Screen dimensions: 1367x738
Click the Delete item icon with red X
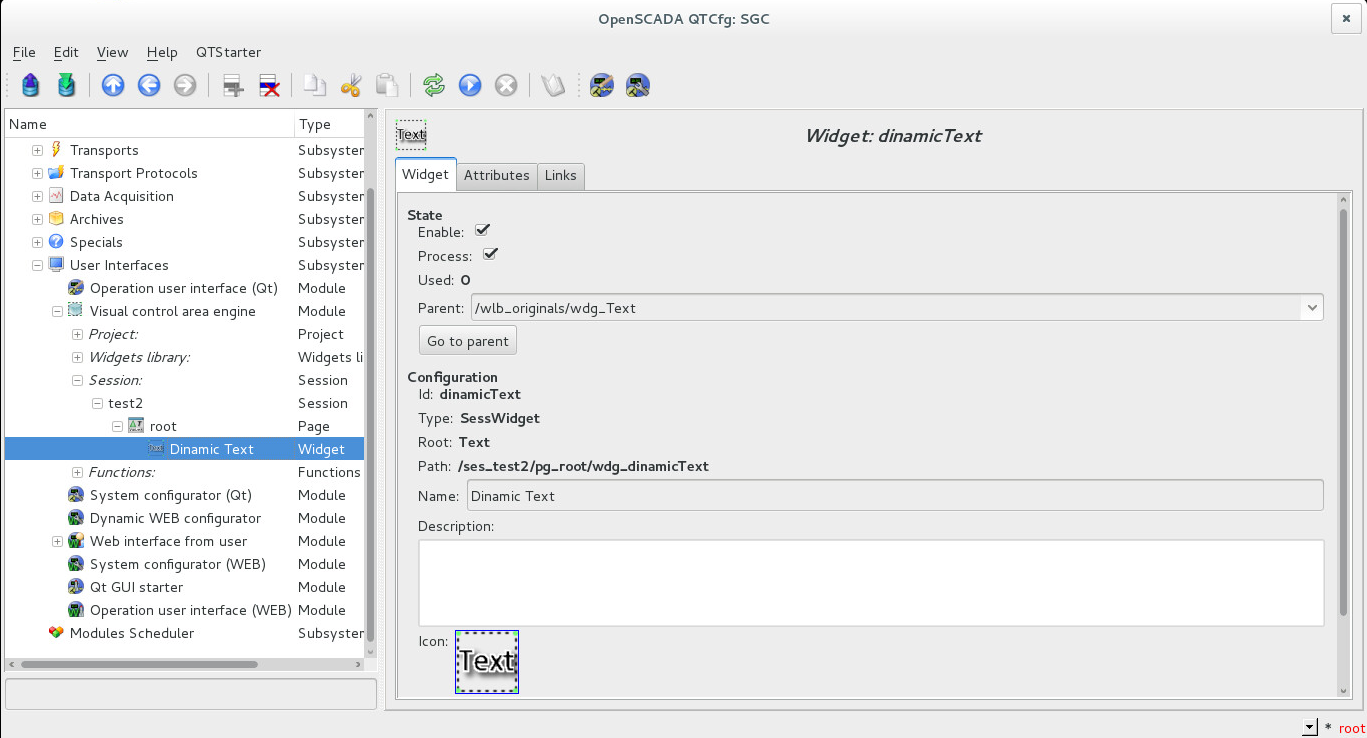coord(269,86)
